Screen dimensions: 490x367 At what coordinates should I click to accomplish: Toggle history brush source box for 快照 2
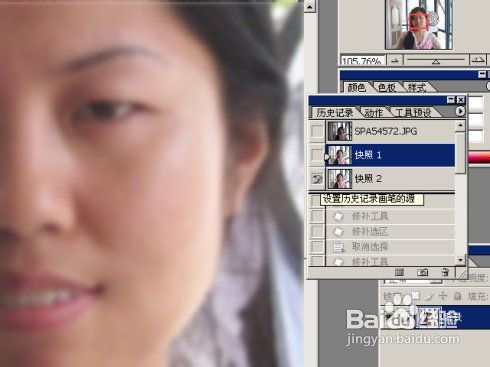(317, 179)
